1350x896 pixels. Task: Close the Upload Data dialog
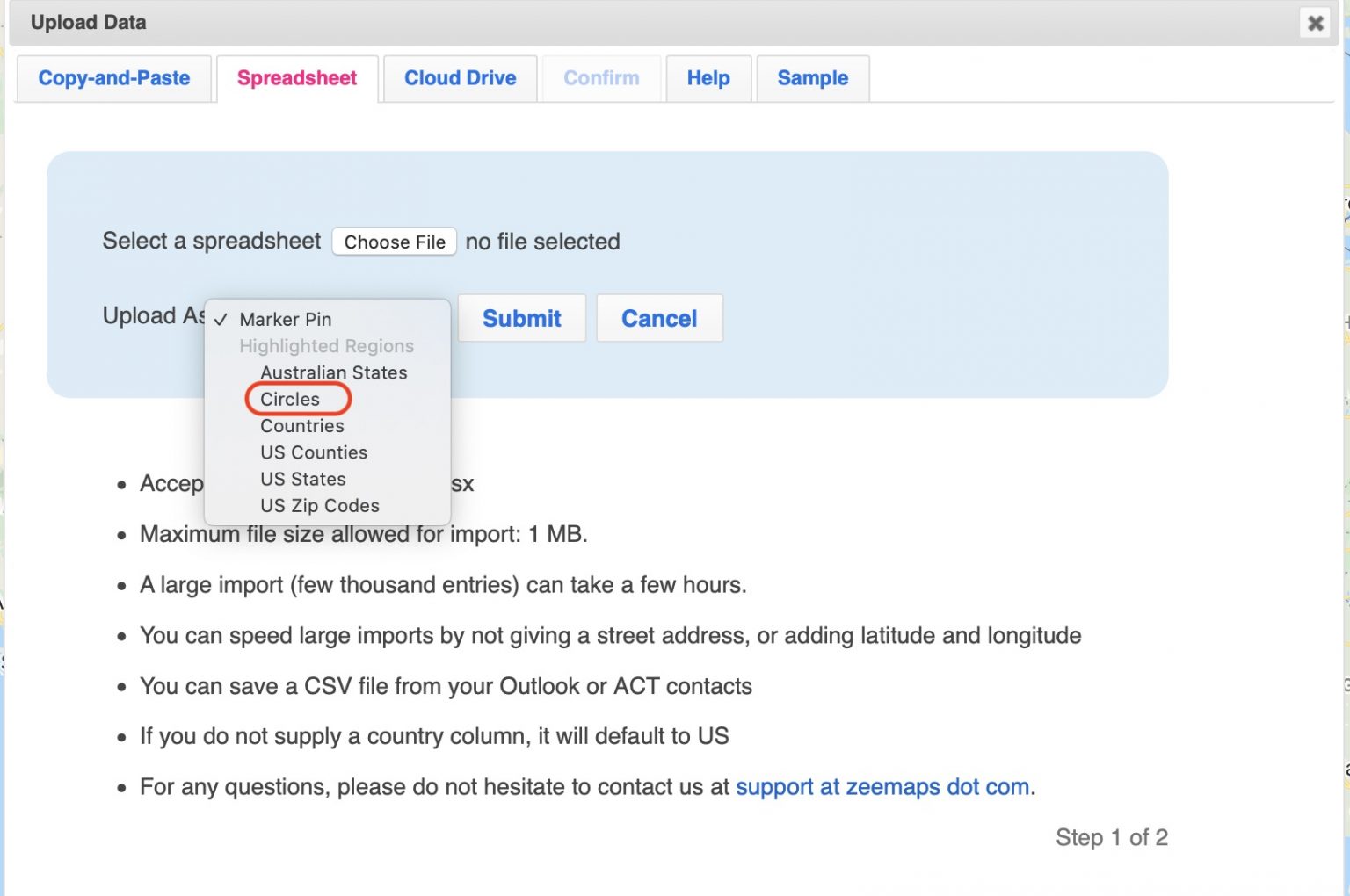click(x=1315, y=24)
